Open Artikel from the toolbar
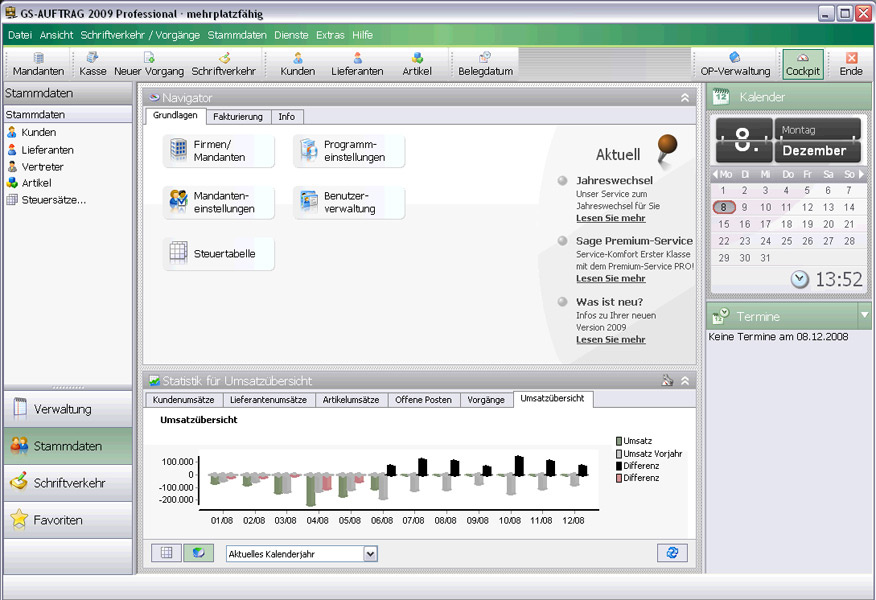The height and width of the screenshot is (600, 876). point(417,64)
